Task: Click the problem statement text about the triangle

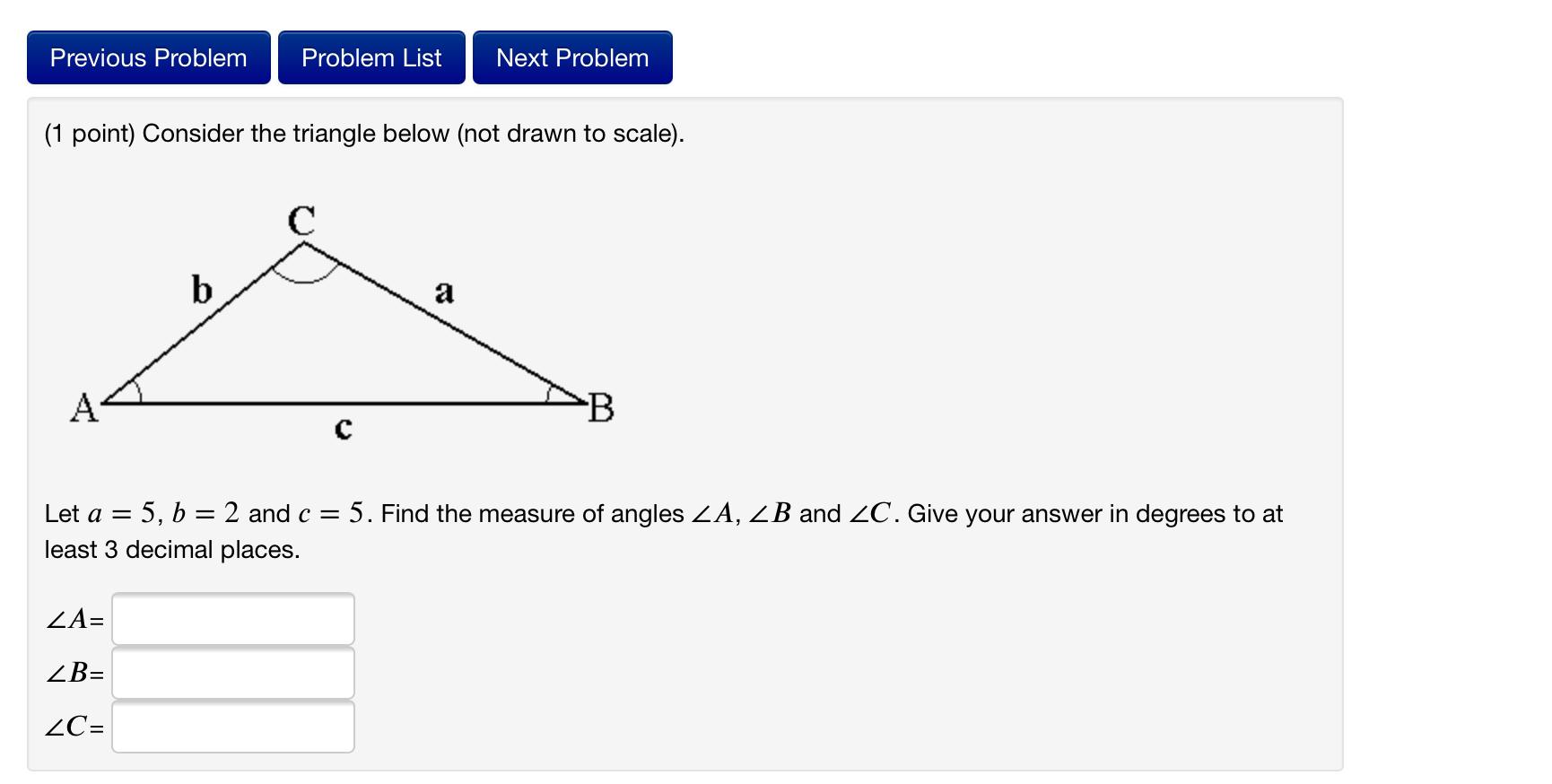Action: pyautogui.click(x=362, y=133)
